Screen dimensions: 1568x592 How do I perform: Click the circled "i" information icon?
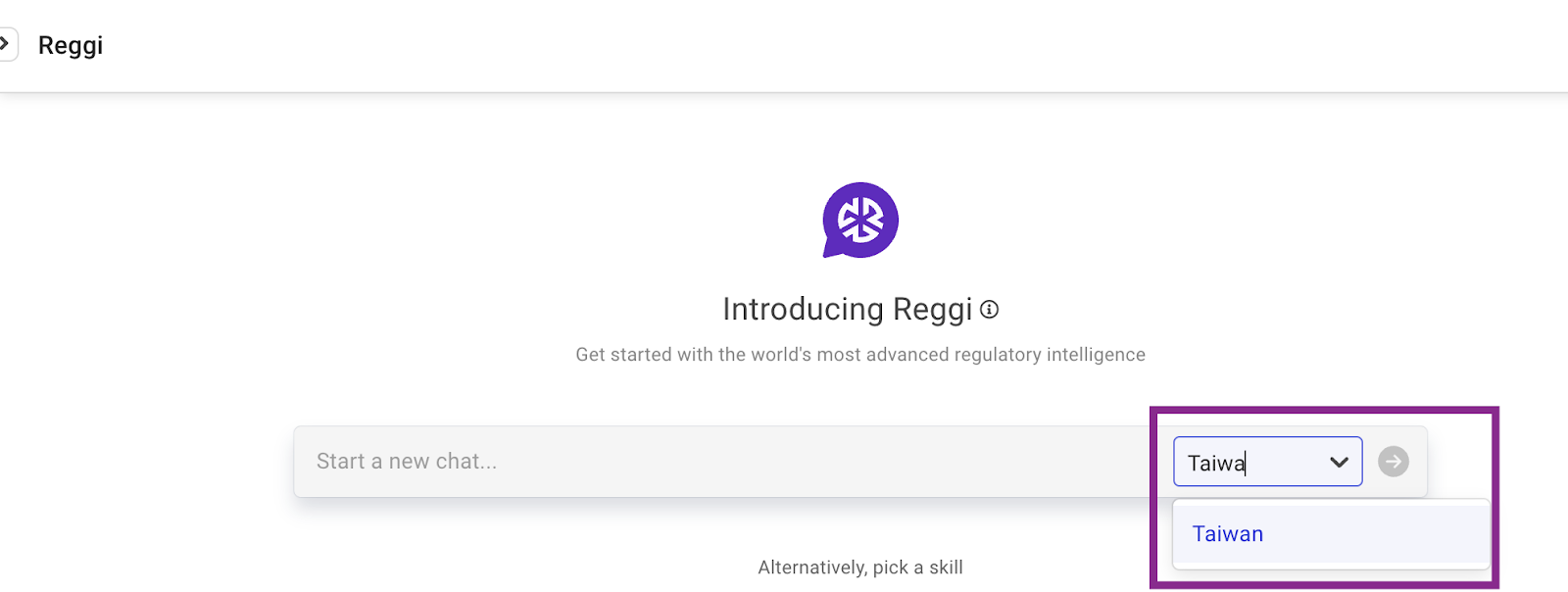click(990, 310)
